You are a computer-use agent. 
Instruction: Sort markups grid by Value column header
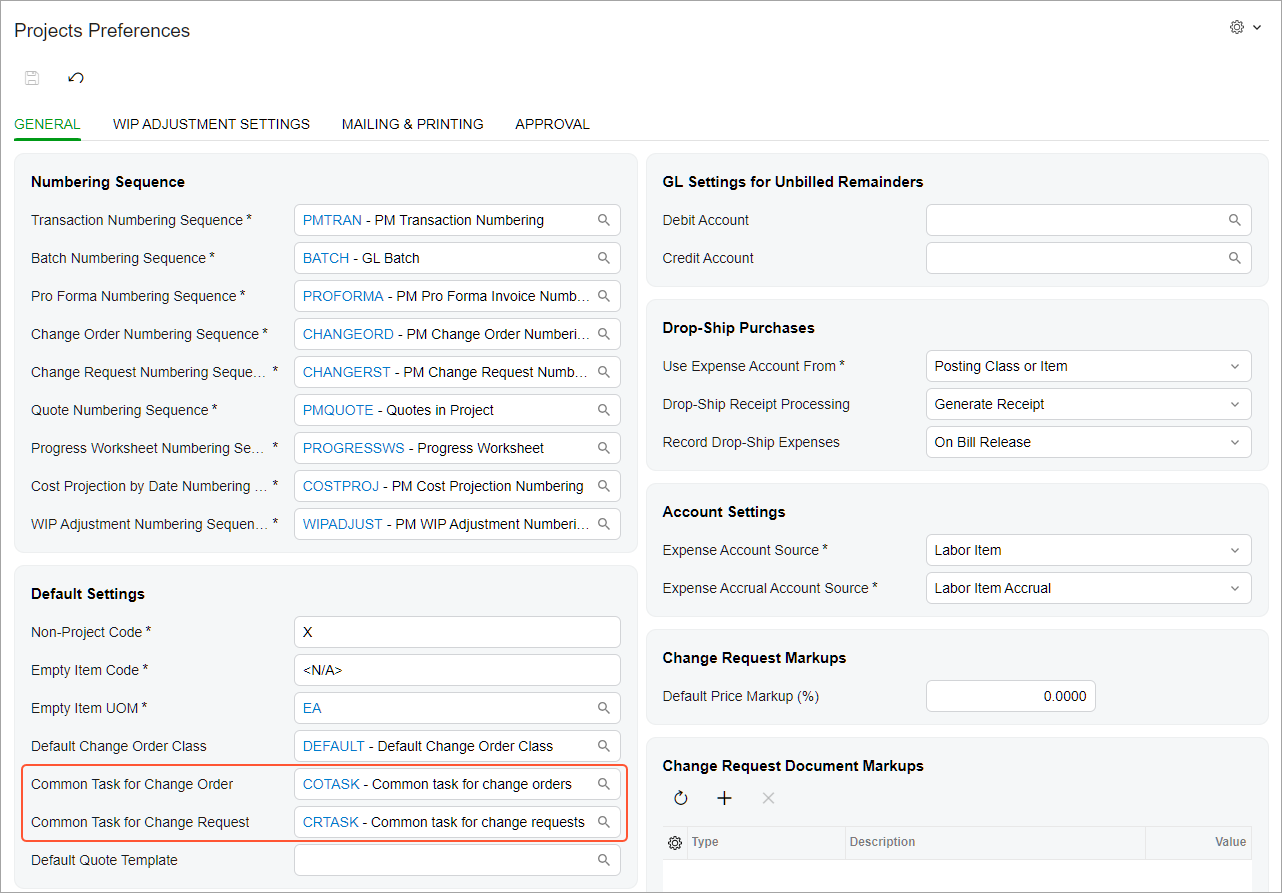tap(1199, 842)
